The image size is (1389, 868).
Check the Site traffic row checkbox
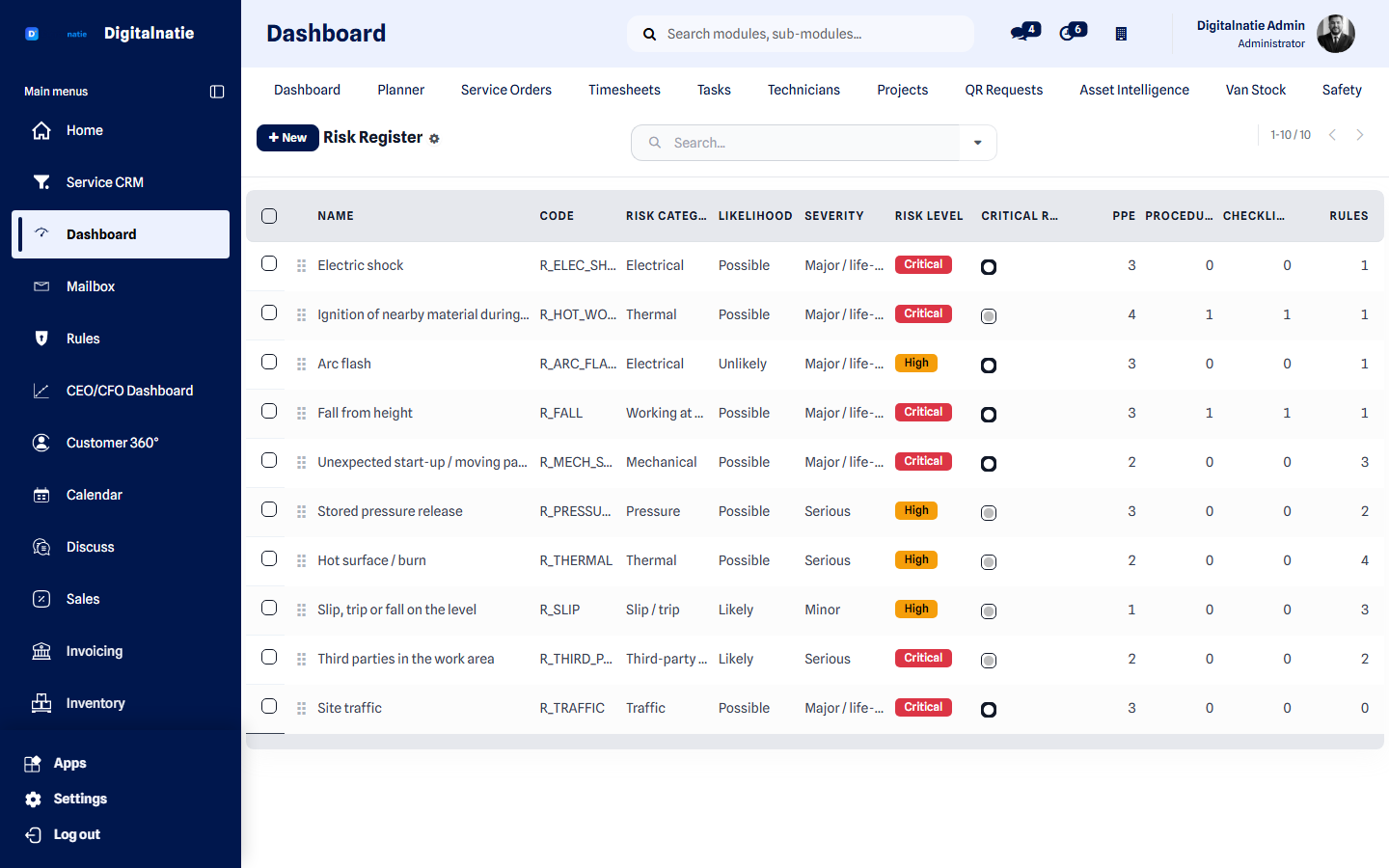tap(269, 706)
